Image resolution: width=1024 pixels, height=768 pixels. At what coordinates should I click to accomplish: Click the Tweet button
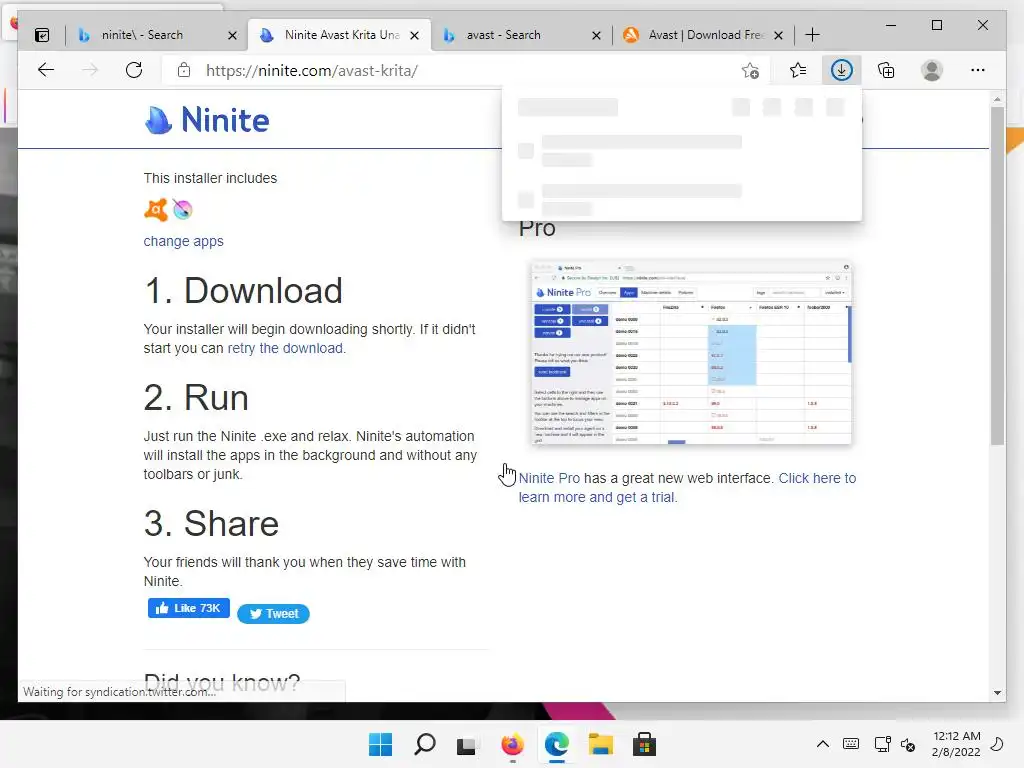pyautogui.click(x=273, y=613)
